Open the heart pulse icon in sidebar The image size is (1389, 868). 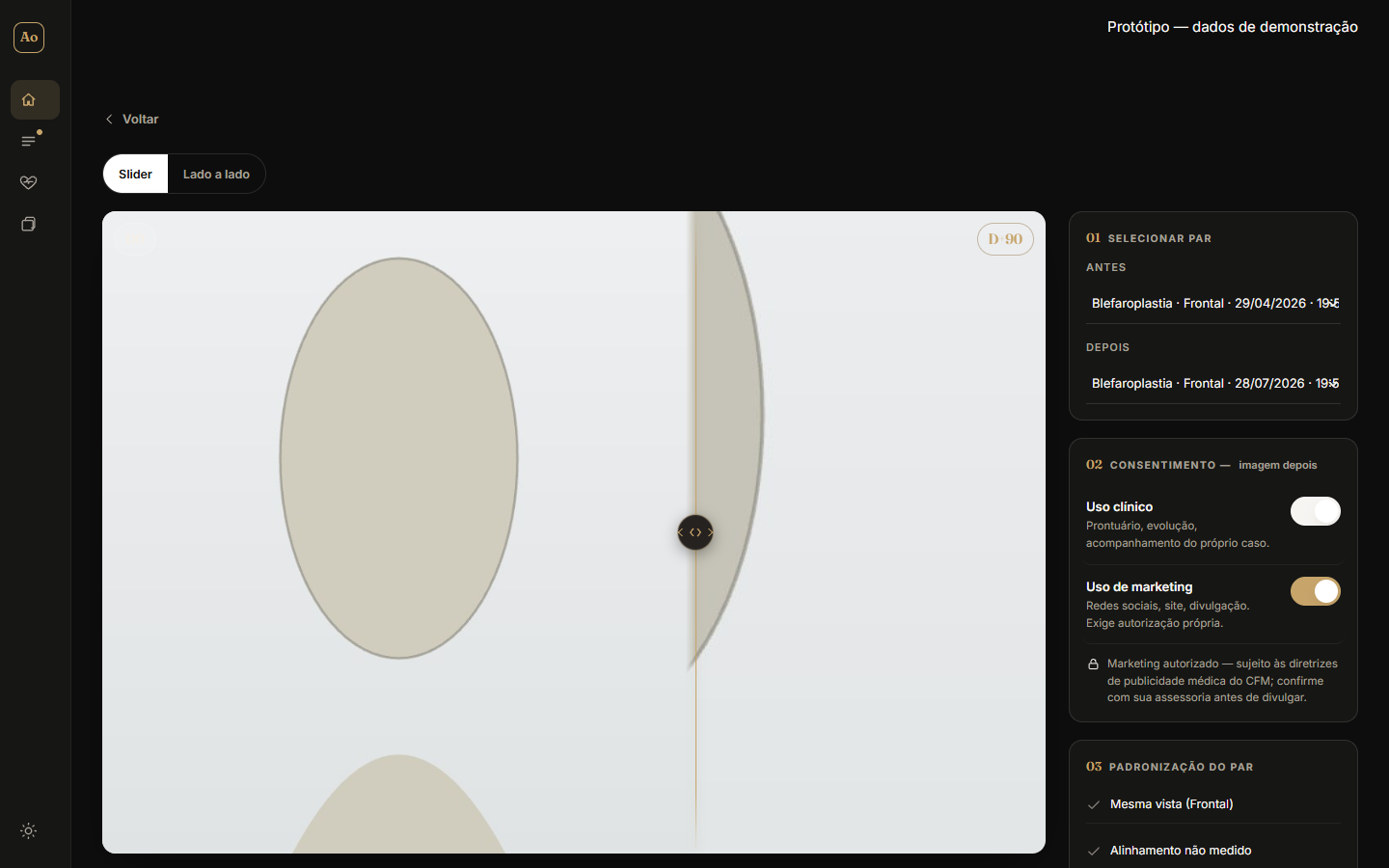pyautogui.click(x=29, y=182)
